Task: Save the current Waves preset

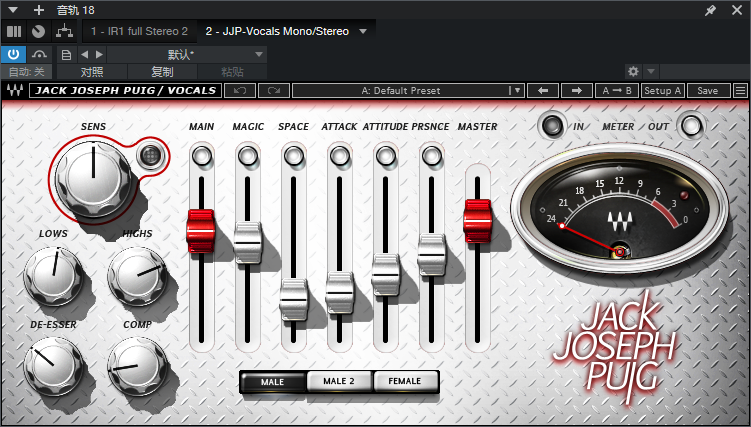Action: coord(708,90)
